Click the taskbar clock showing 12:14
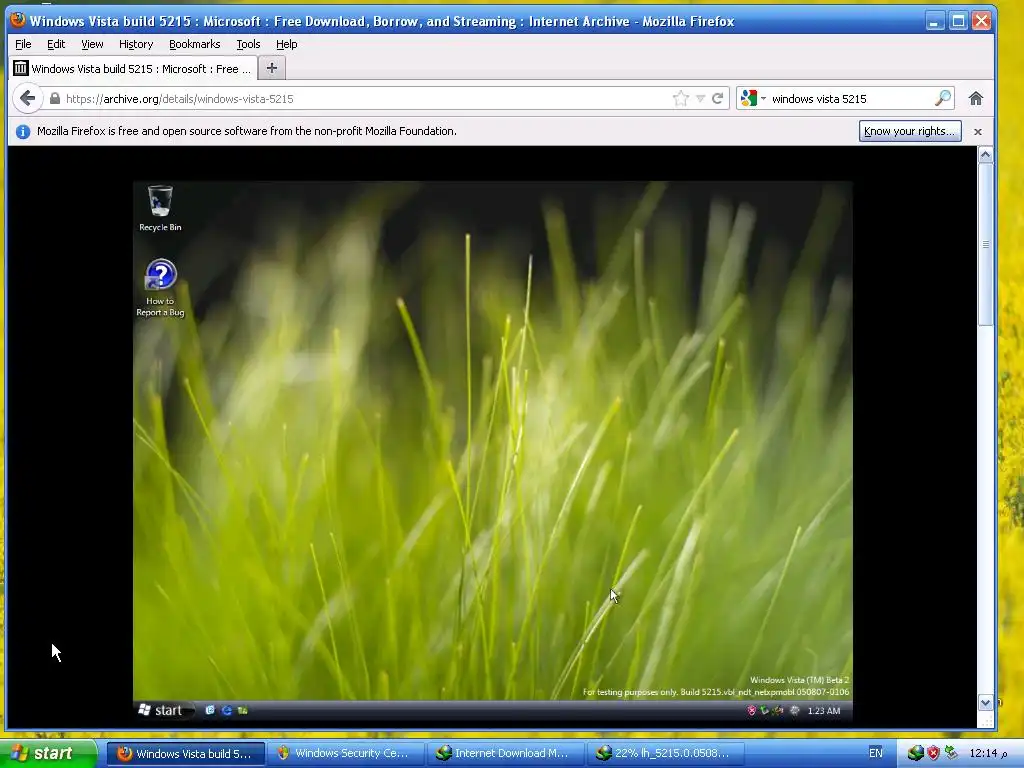The image size is (1024, 768). click(x=988, y=754)
